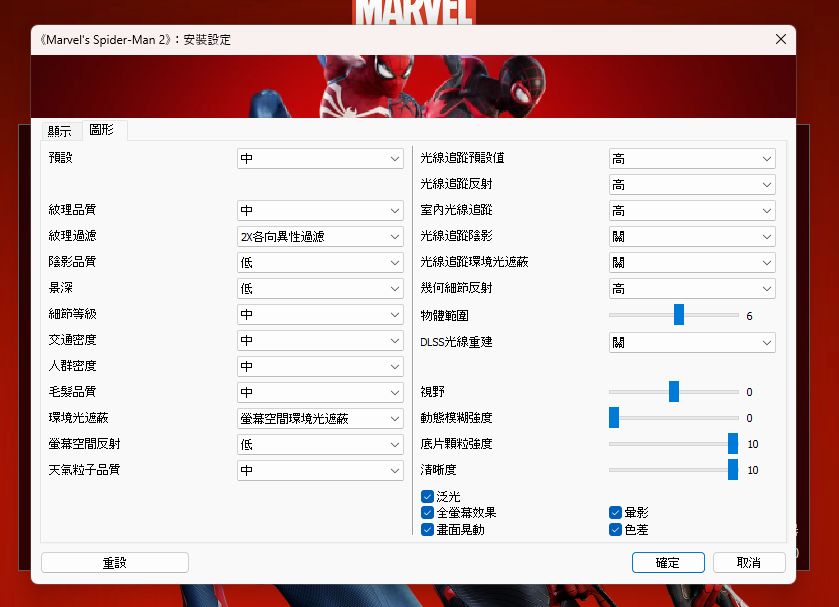
Task: Click the 清晰度 value 10
Action: 752,470
